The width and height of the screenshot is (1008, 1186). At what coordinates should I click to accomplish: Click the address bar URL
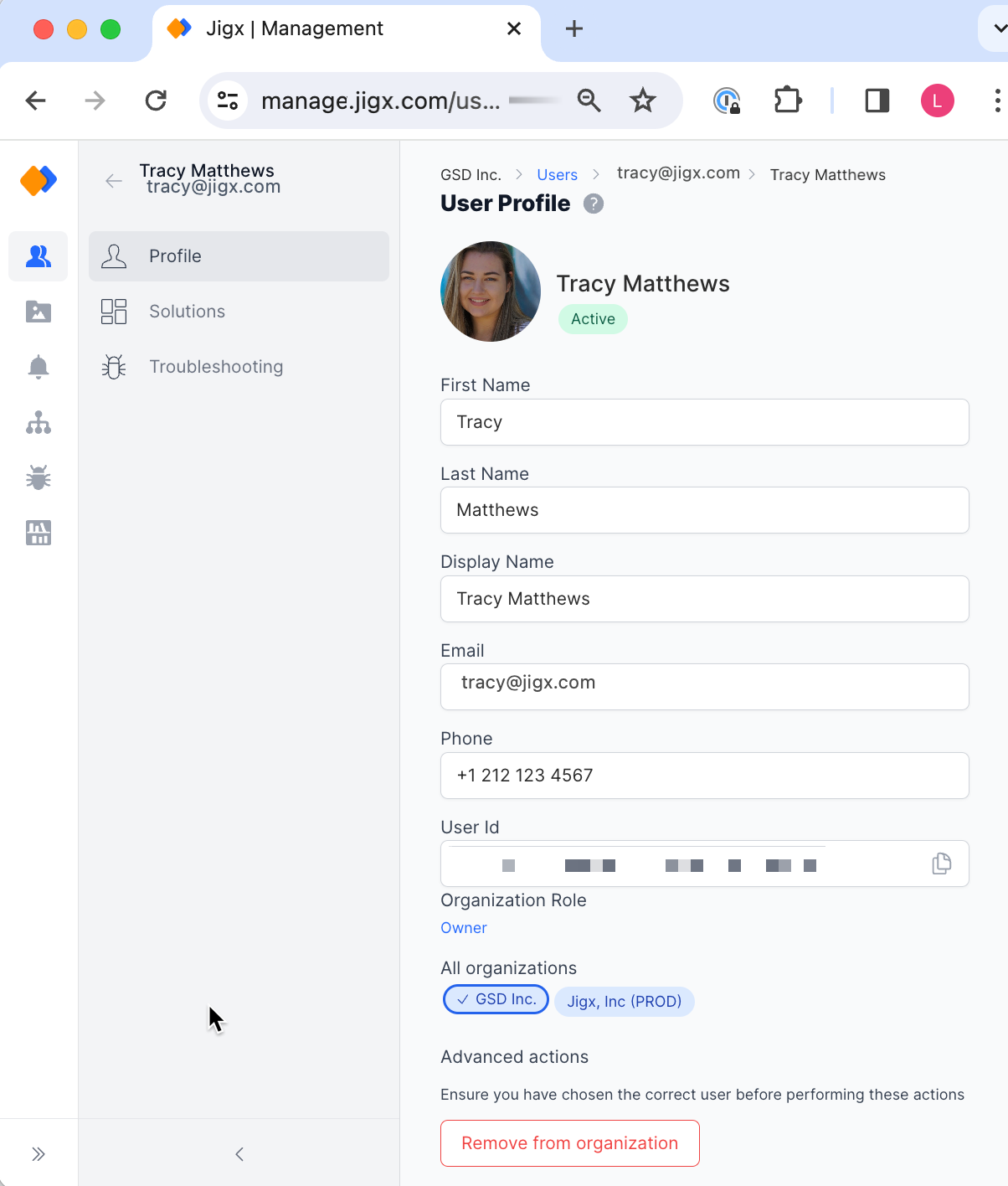(381, 101)
